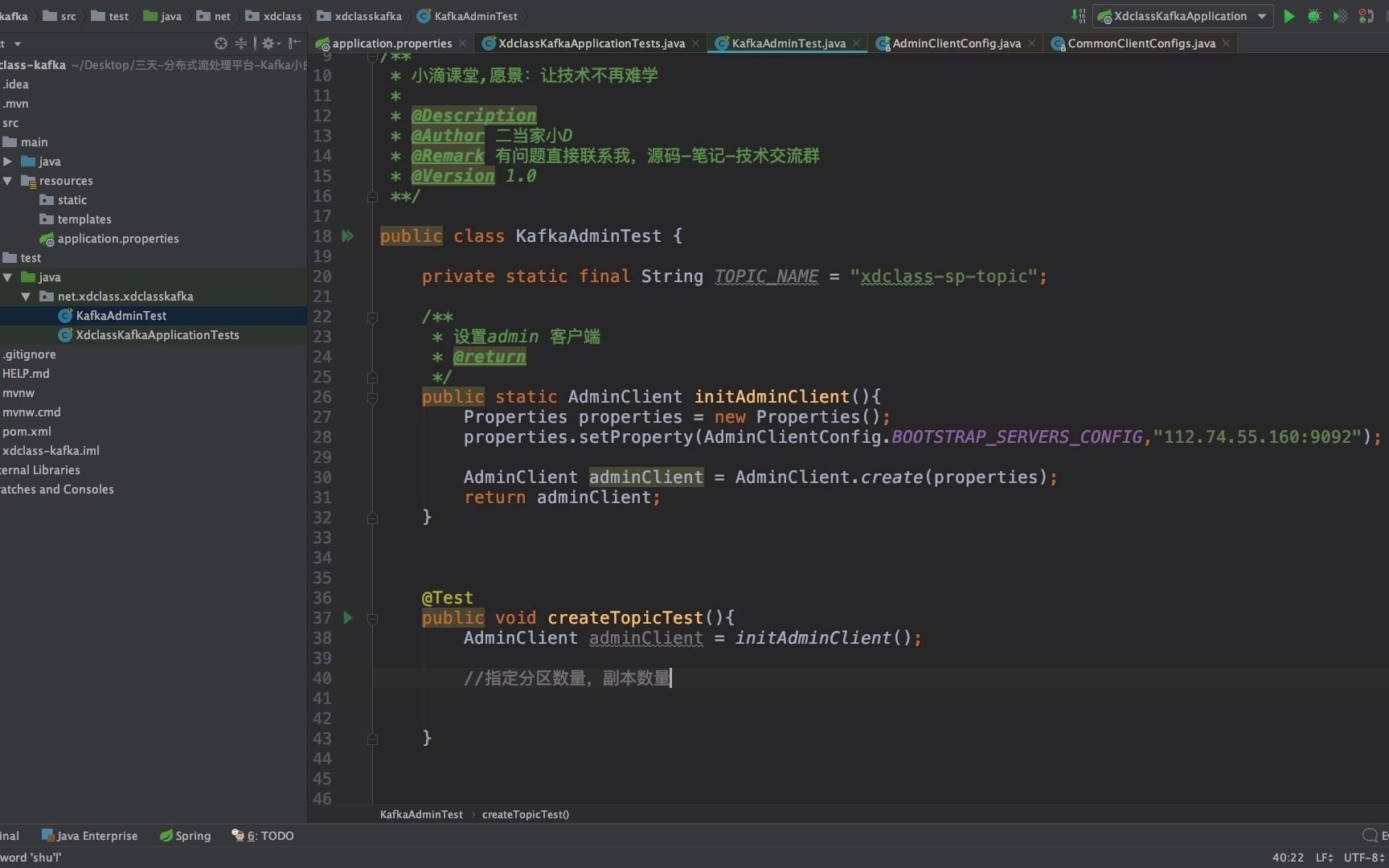Viewport: 1389px width, 868px height.
Task: Start debugging with the bug icon
Action: pos(1315,16)
